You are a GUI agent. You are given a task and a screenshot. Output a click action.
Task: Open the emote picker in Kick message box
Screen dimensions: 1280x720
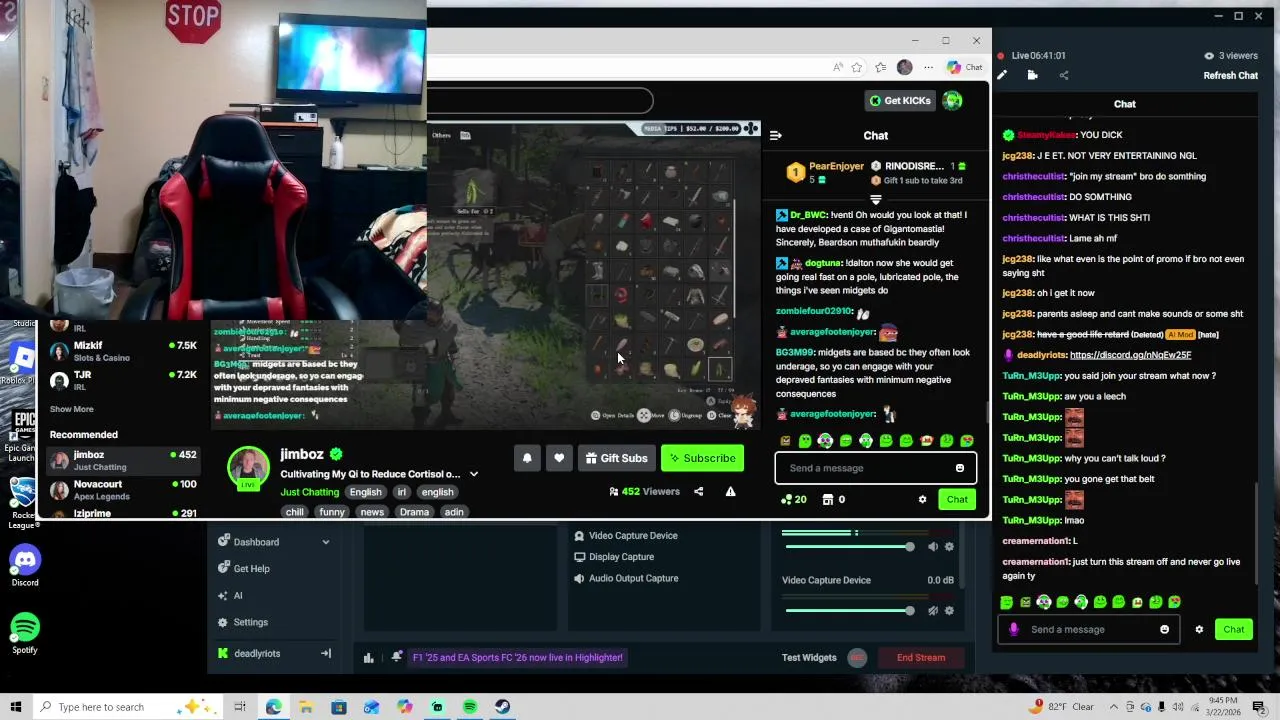pos(960,468)
